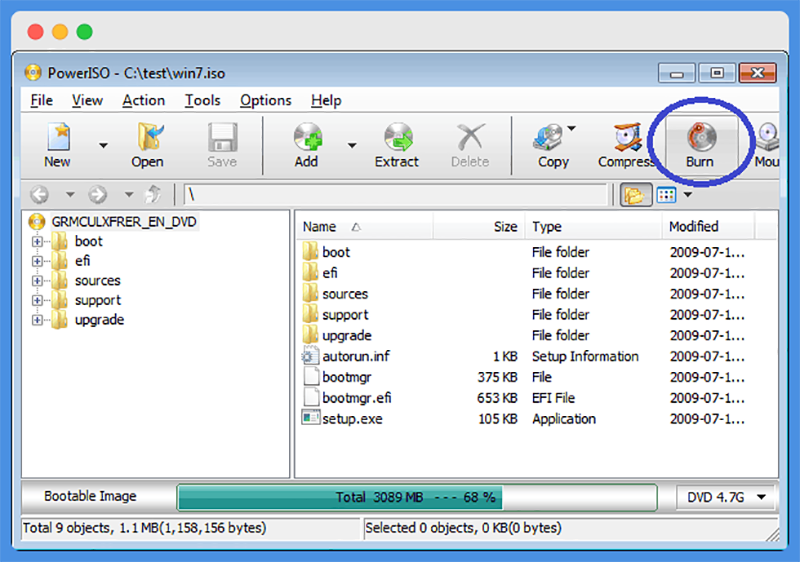
Task: Toggle the folder tree pane button
Action: coord(636,195)
